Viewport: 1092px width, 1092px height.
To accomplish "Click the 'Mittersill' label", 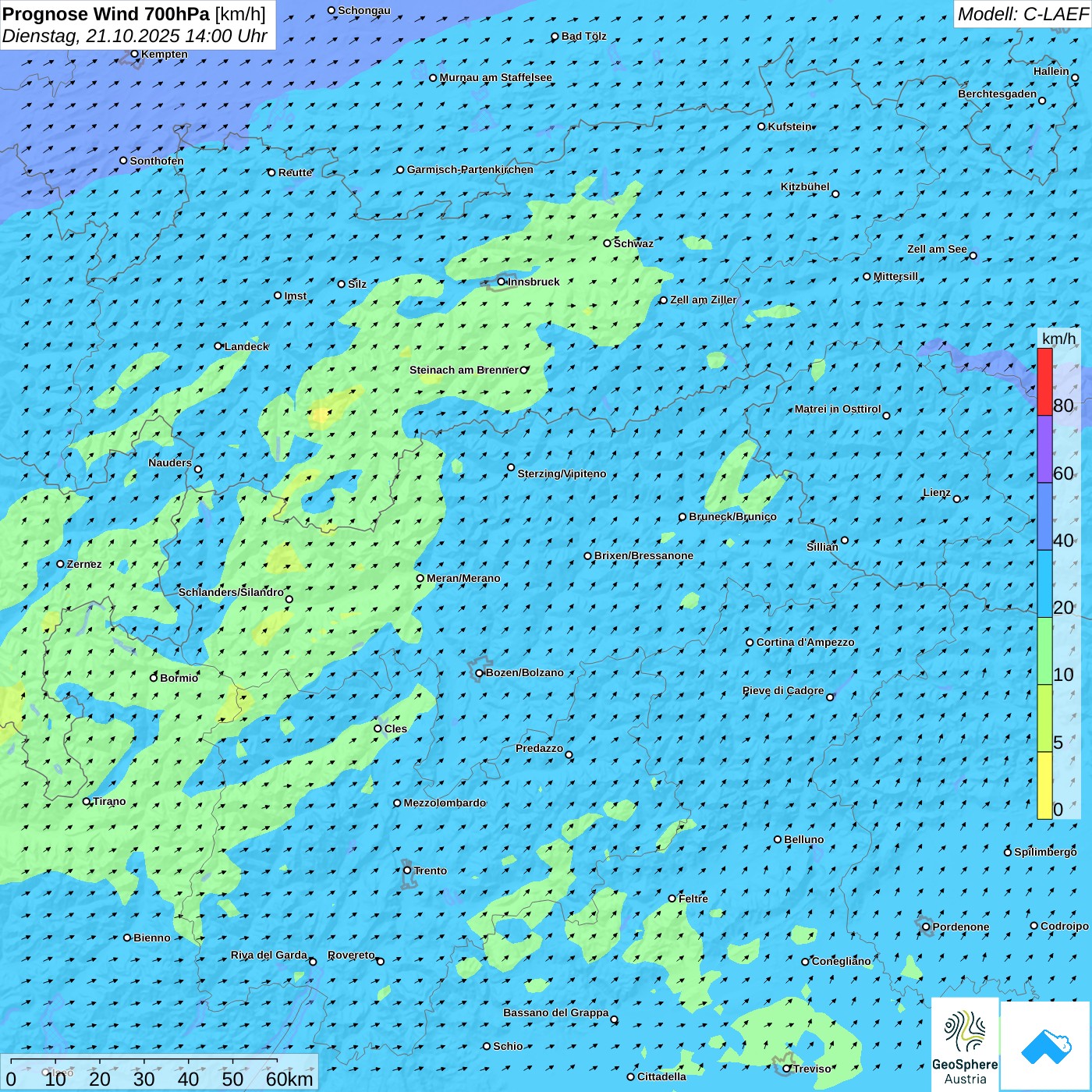I will [895, 276].
